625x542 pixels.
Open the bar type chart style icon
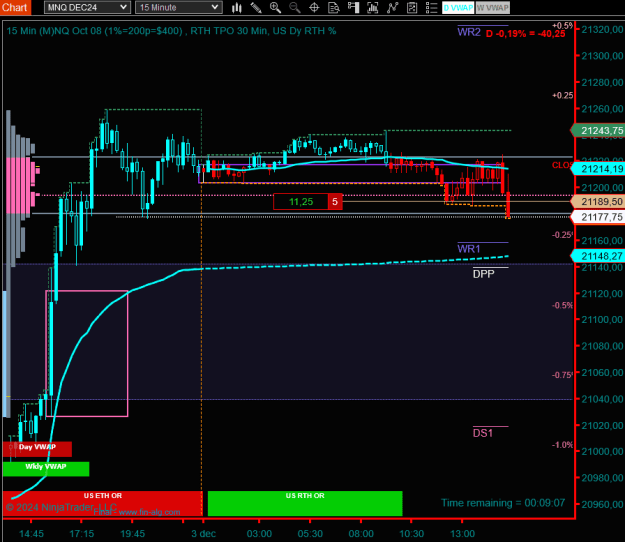pyautogui.click(x=237, y=8)
